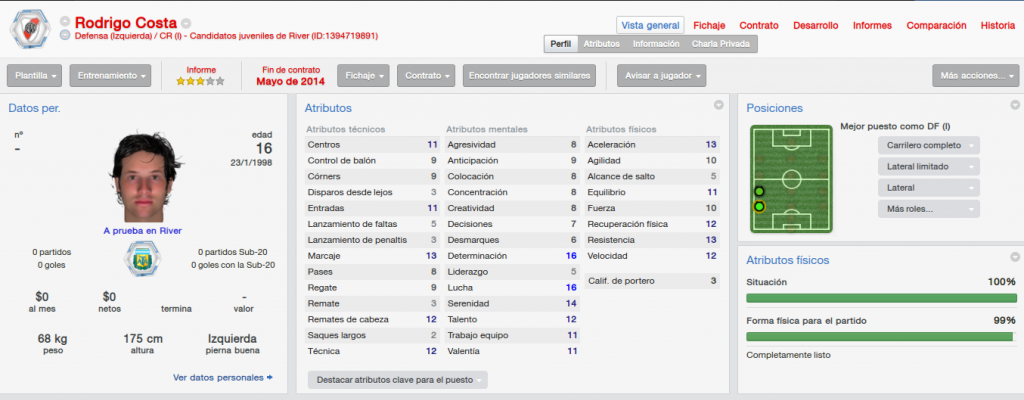Click the player face portrait
The image size is (1024, 400).
143,178
